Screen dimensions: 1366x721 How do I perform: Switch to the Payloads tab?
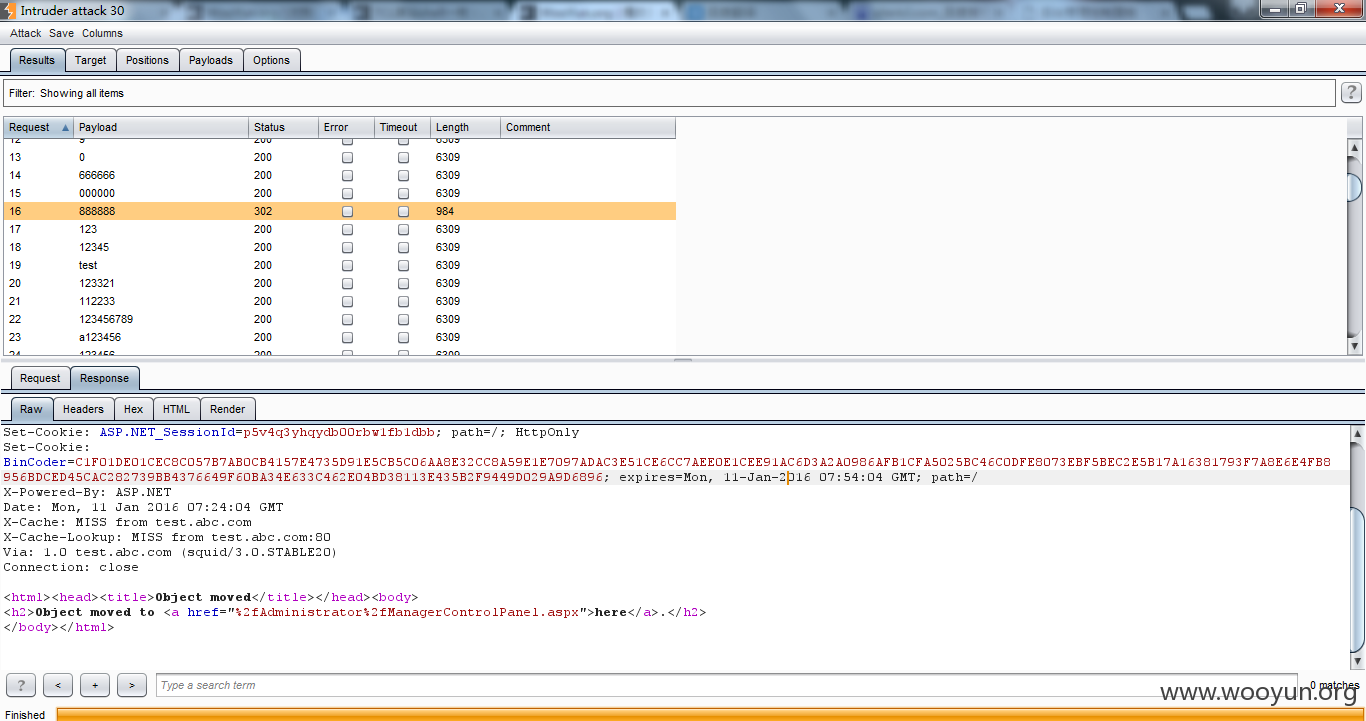[x=211, y=60]
